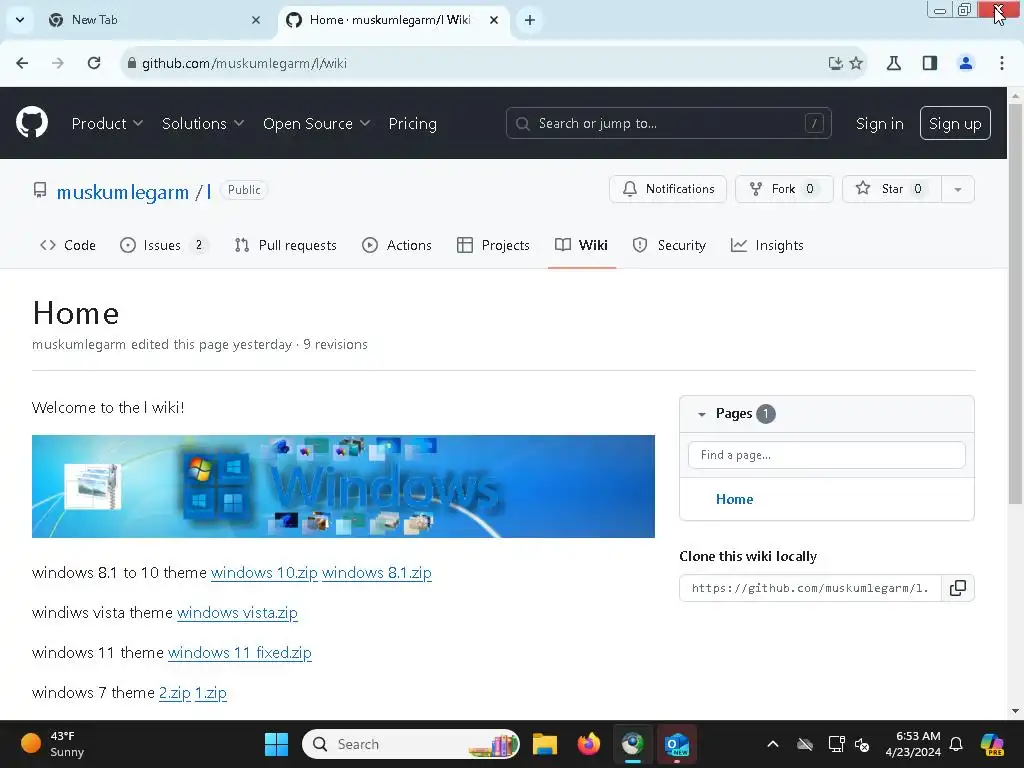
Task: Click the taskbar Search box
Action: pos(411,744)
